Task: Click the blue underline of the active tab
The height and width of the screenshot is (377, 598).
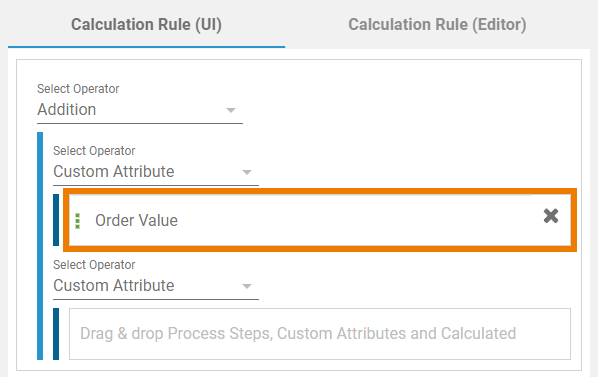Action: (146, 47)
